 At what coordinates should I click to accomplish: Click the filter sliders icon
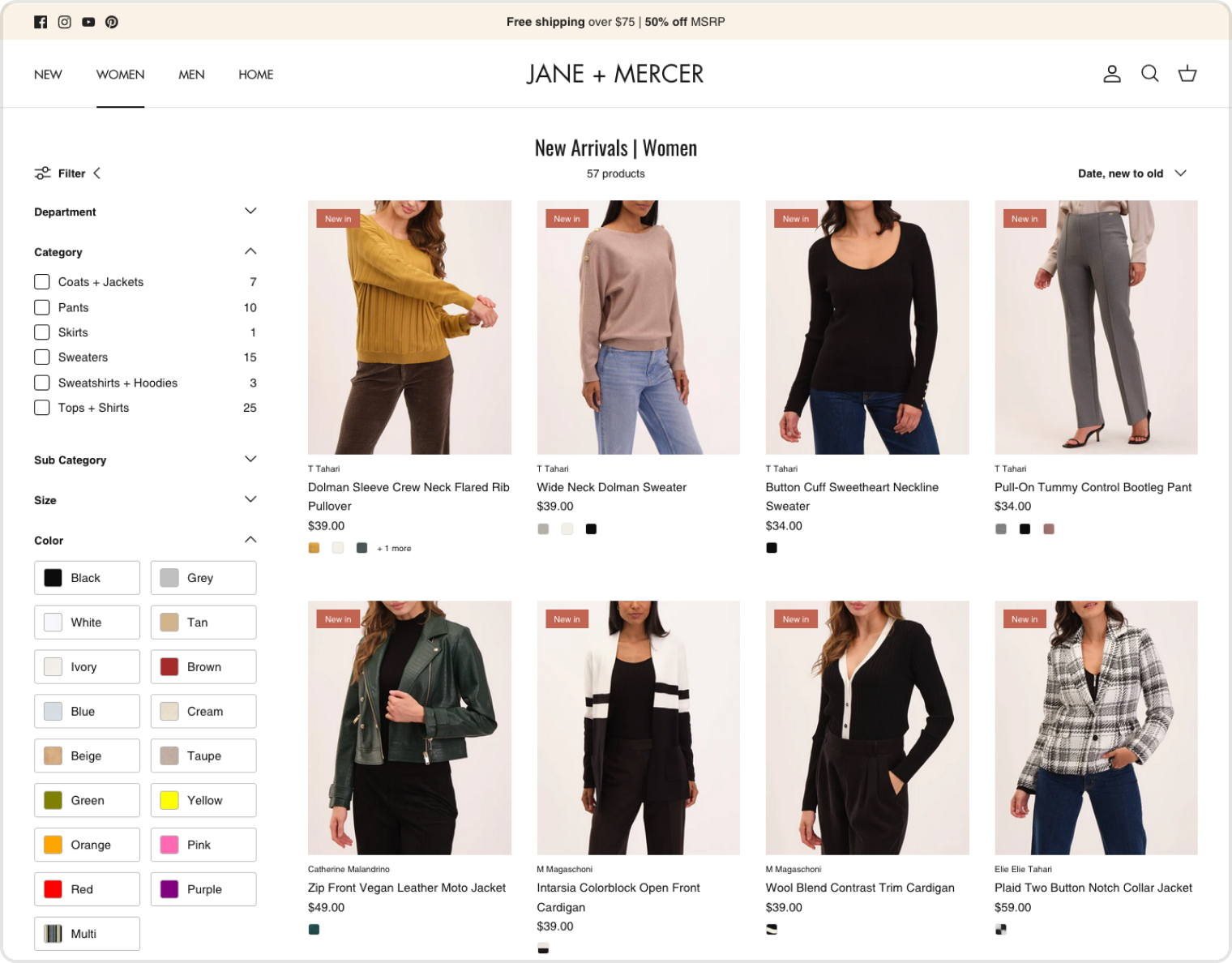coord(42,173)
